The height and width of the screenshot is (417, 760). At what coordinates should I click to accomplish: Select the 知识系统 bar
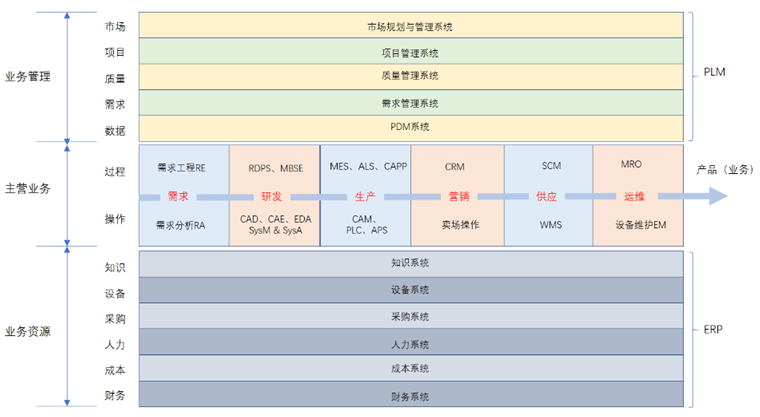click(410, 263)
